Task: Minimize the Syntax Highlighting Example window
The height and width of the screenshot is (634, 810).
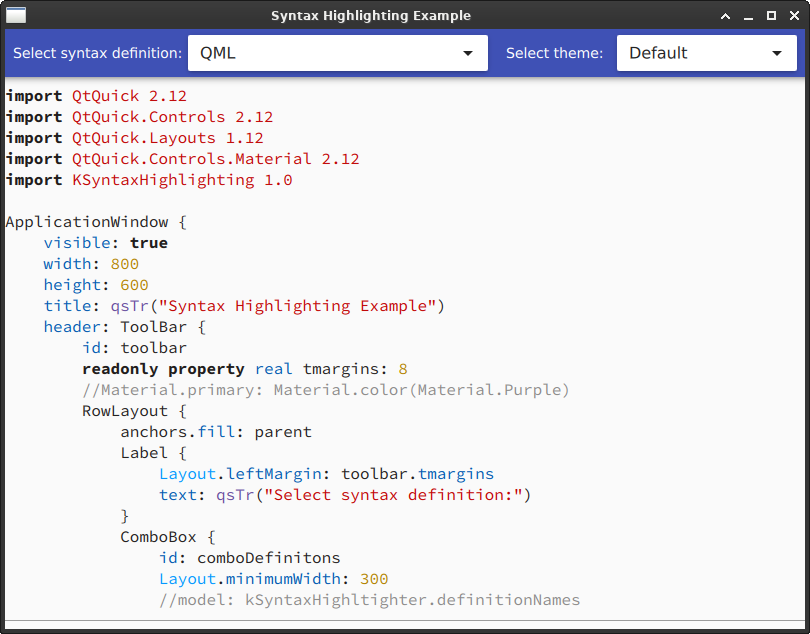Action: coord(749,15)
